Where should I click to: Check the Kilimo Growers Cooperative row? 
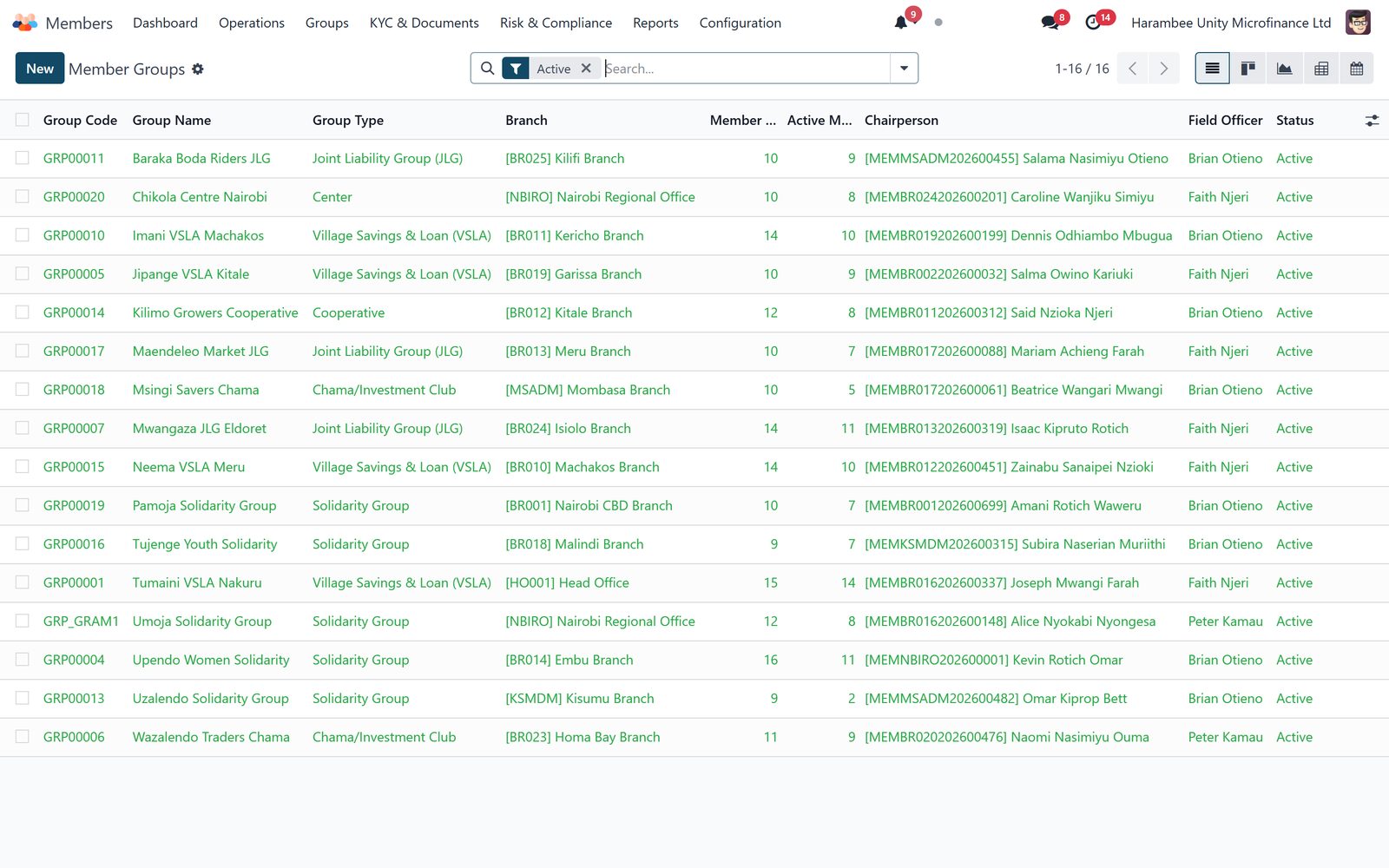point(23,312)
